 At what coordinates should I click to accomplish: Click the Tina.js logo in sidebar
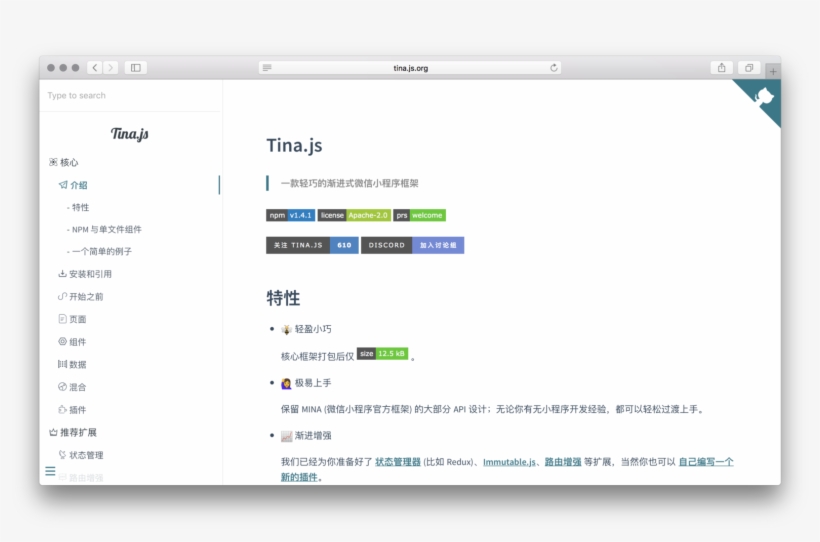click(130, 133)
